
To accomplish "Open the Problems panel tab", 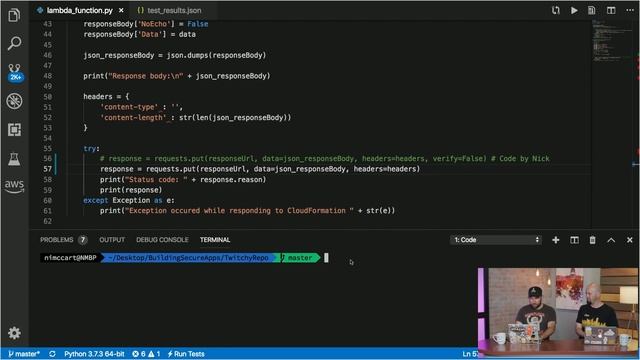I will click(x=63, y=240).
